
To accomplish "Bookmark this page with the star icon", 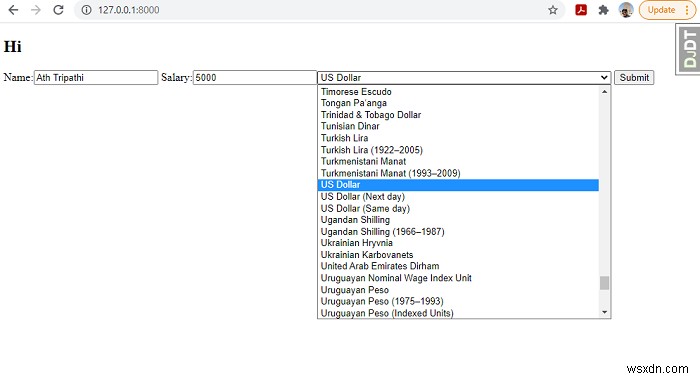I will 553,10.
